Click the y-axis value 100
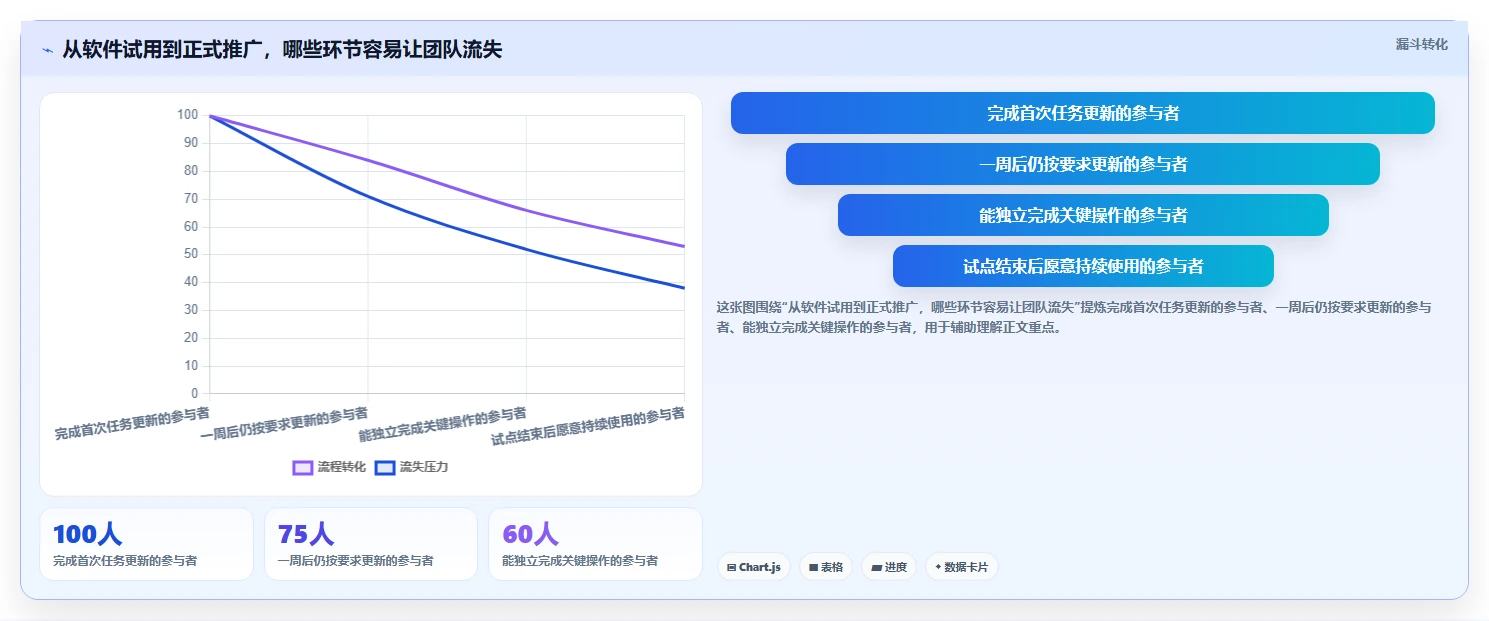Screen dimensions: 1489x621 pyautogui.click(x=187, y=115)
